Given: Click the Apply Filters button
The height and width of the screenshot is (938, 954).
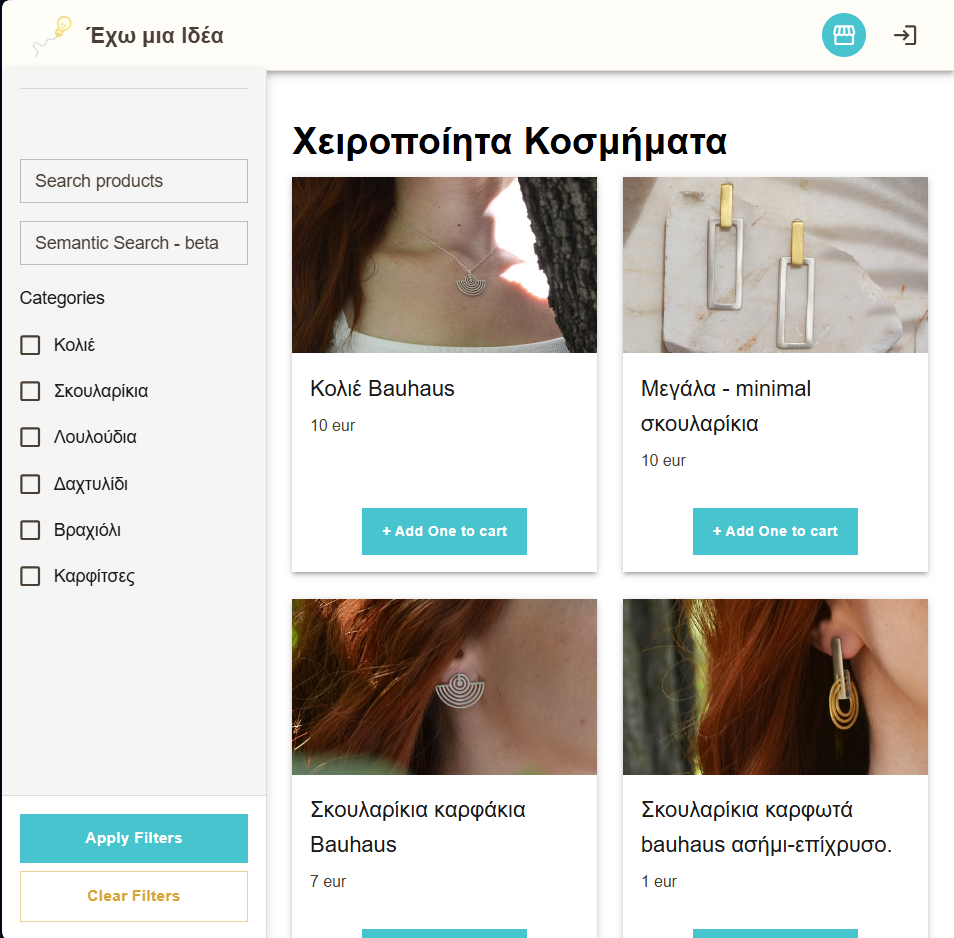Looking at the screenshot, I should pos(133,838).
